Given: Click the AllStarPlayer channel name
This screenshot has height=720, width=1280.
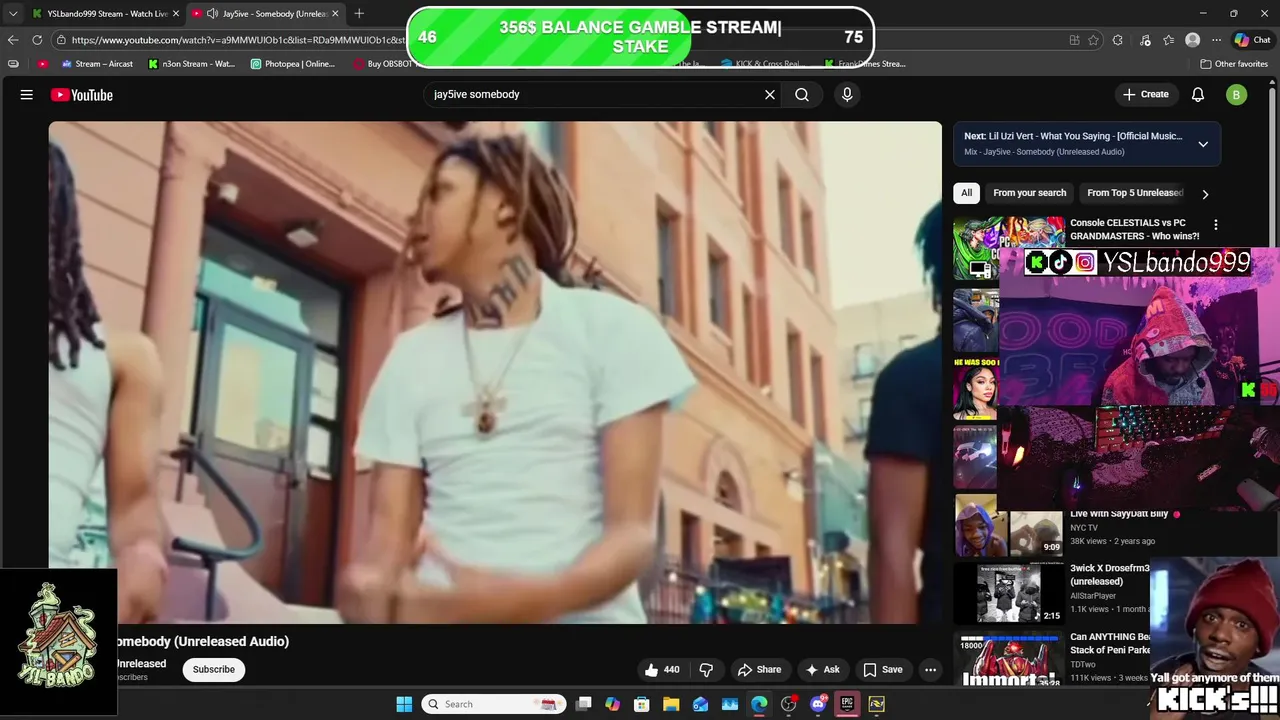Looking at the screenshot, I should tap(1093, 596).
